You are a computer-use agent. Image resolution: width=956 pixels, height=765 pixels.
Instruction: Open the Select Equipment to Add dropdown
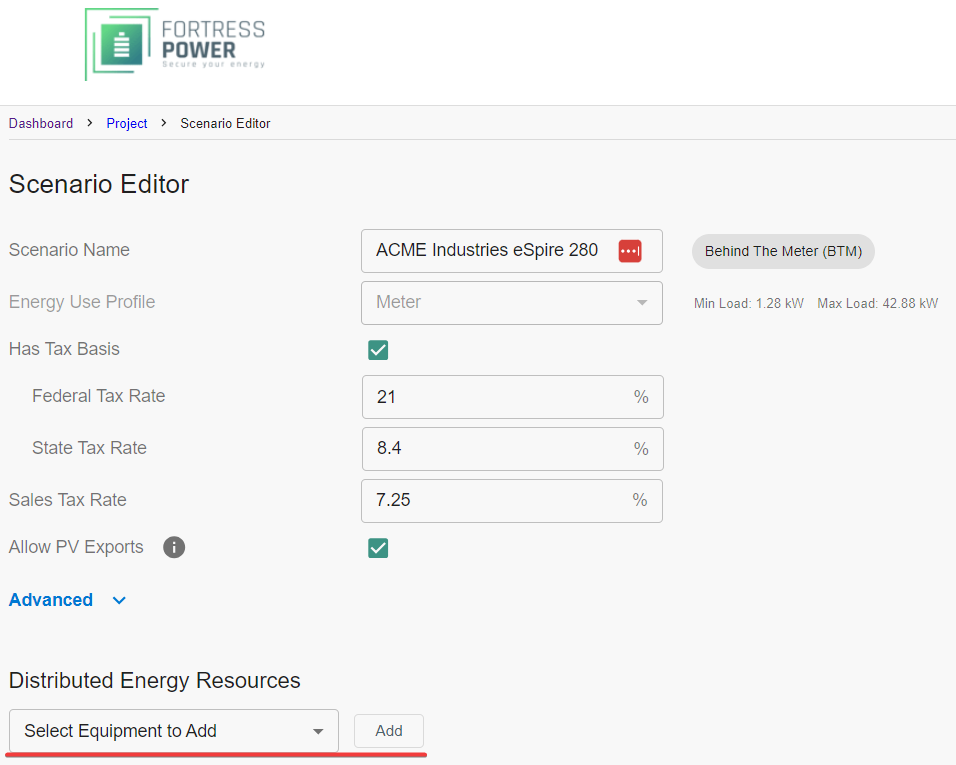(x=173, y=731)
